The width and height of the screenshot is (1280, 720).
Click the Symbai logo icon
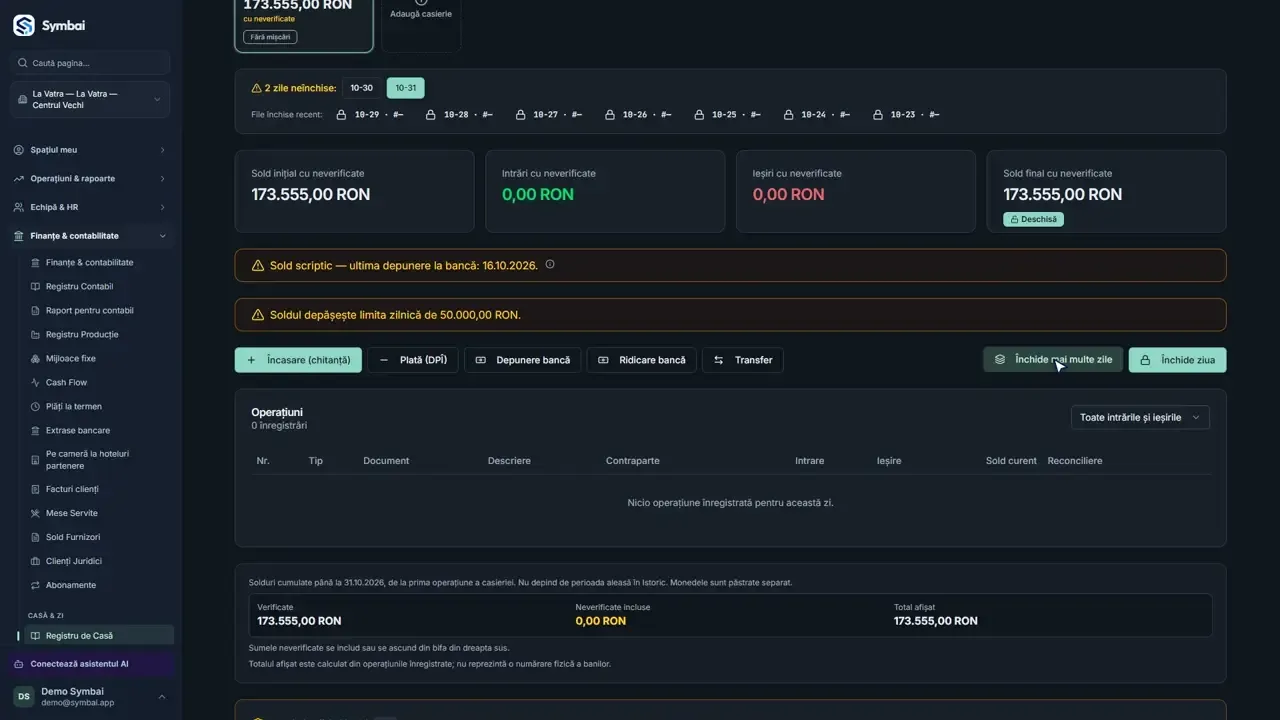(x=24, y=25)
